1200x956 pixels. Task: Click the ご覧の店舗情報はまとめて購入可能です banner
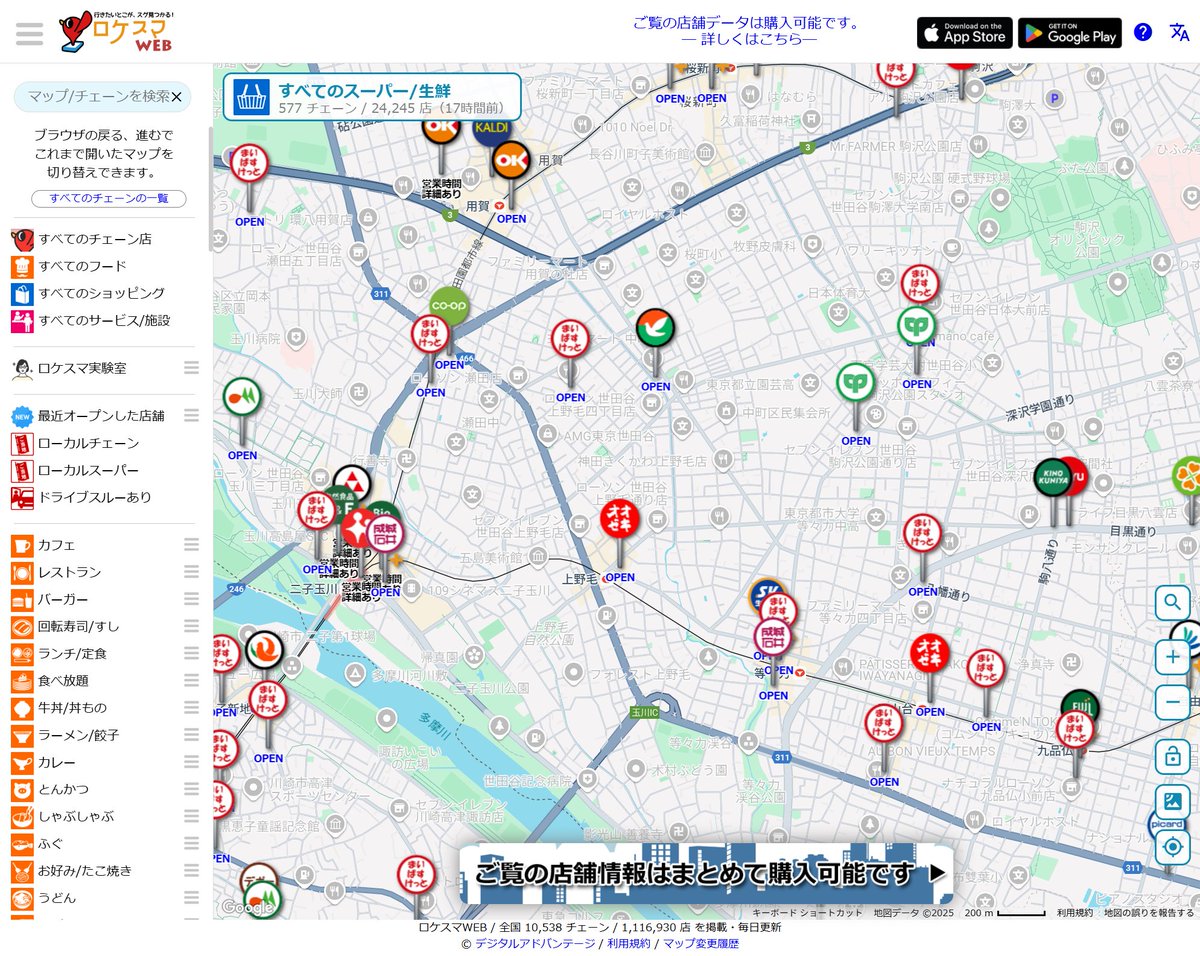click(x=706, y=874)
